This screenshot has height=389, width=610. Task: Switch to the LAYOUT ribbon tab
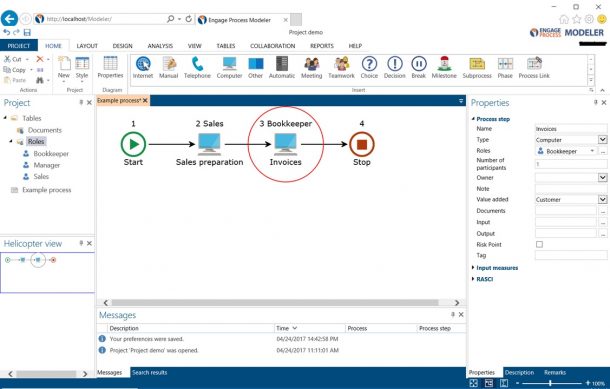[87, 46]
